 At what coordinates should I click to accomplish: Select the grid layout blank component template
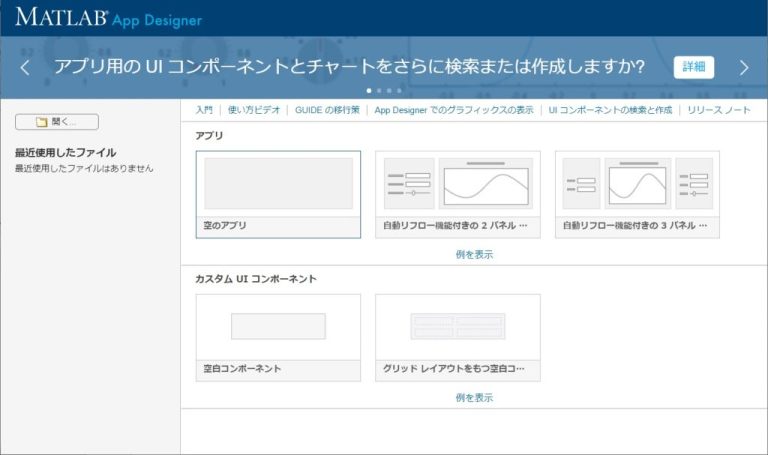[457, 328]
